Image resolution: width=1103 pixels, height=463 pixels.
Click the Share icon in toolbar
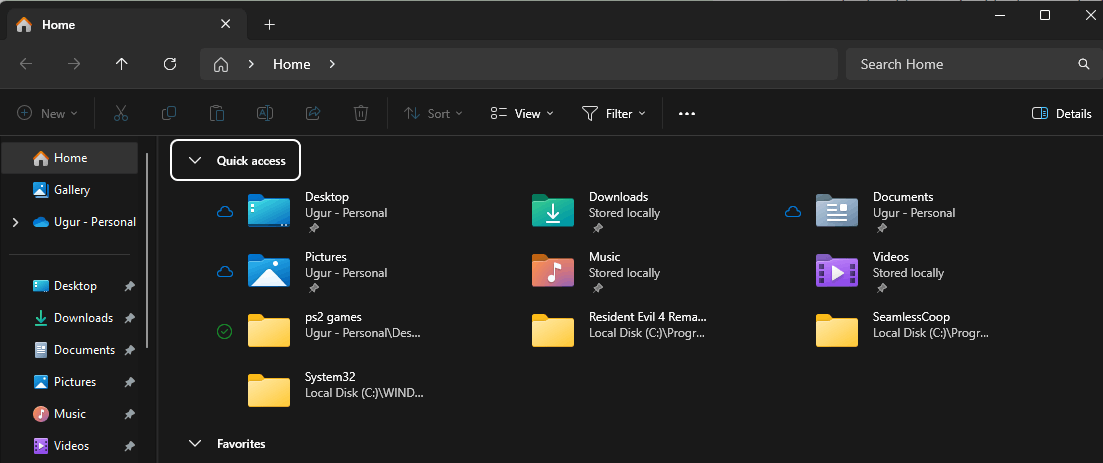click(313, 113)
